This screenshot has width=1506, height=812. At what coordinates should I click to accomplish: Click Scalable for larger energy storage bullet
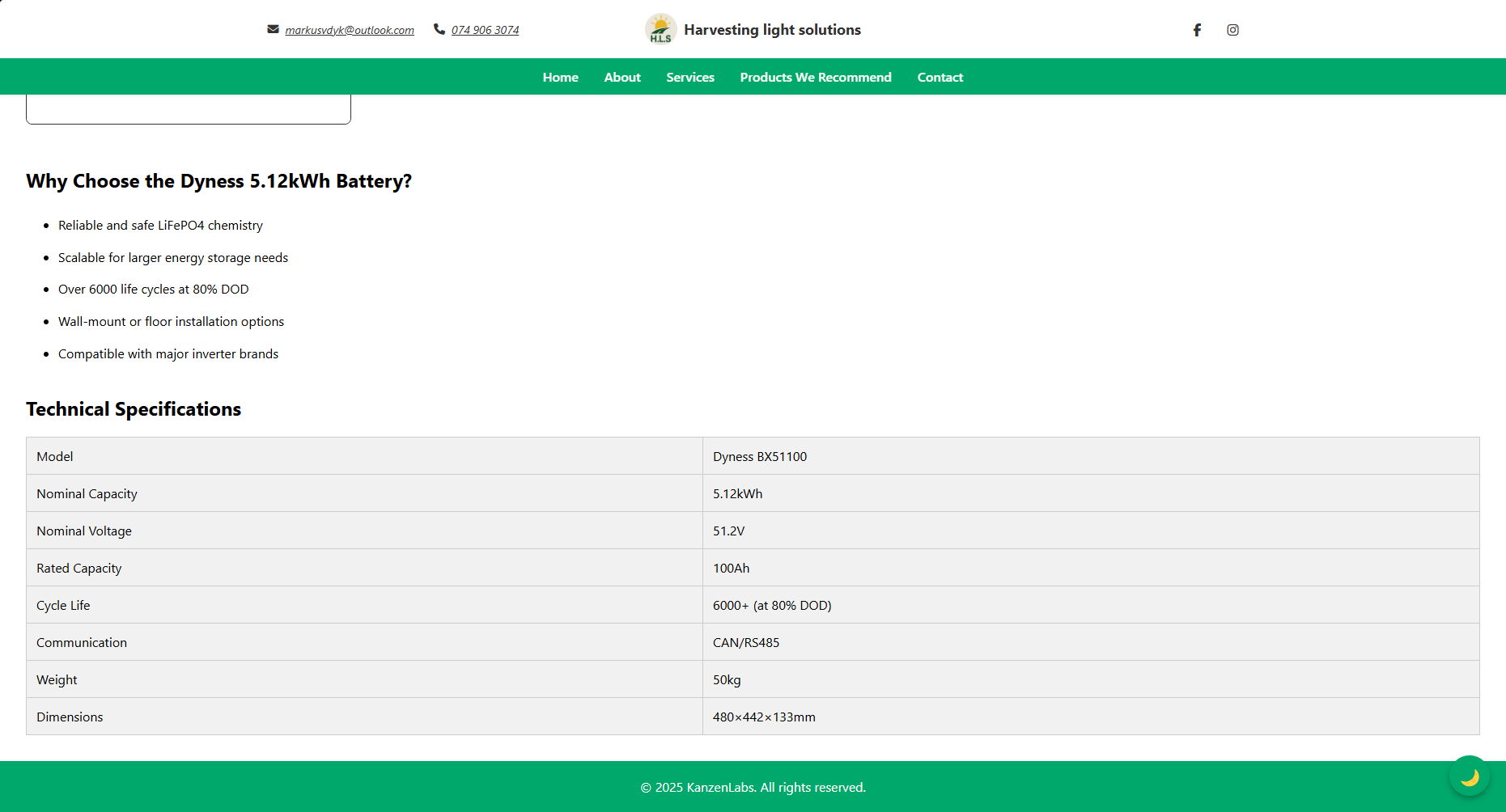(x=173, y=257)
